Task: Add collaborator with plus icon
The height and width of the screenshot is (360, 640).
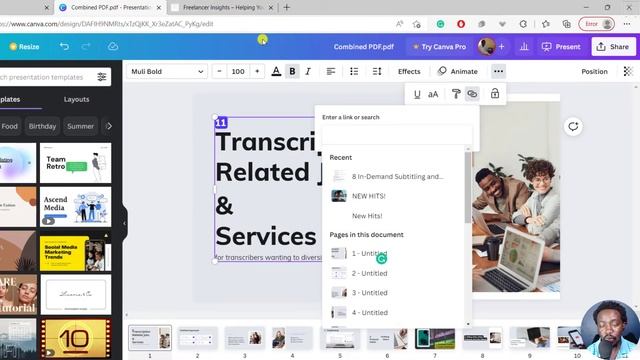Action: click(x=502, y=47)
